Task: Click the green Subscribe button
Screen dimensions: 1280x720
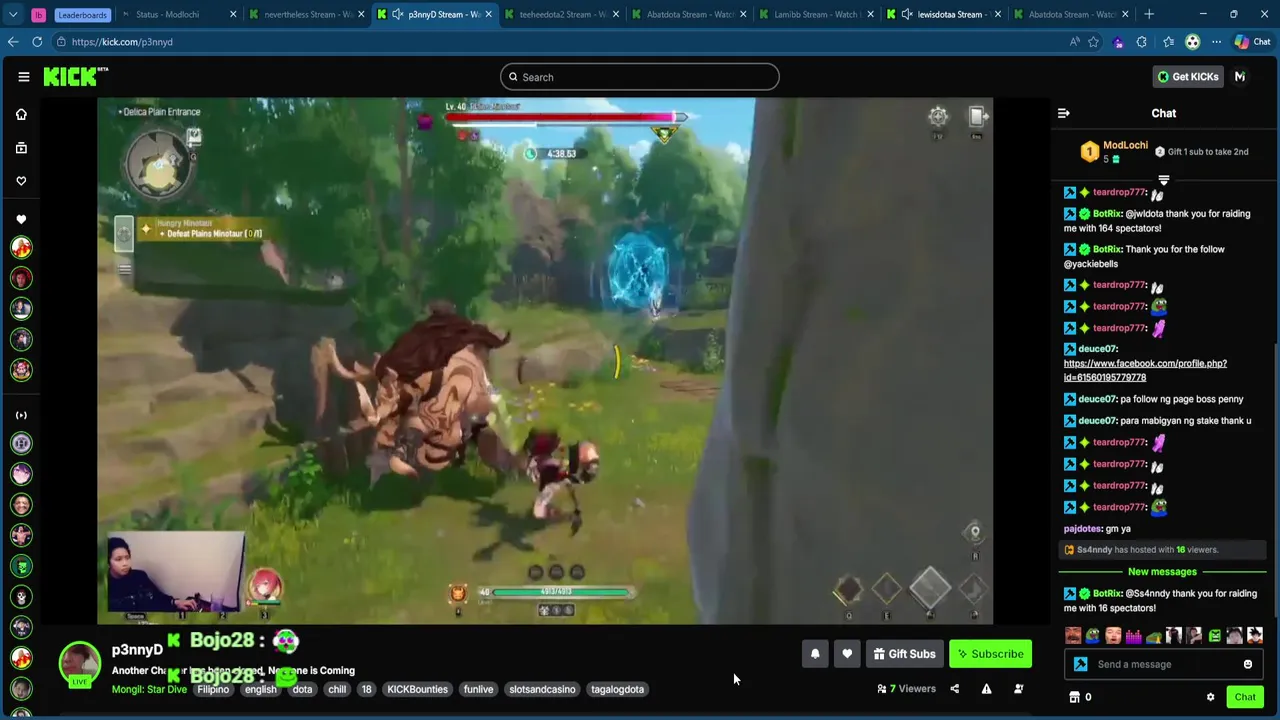Action: point(990,654)
